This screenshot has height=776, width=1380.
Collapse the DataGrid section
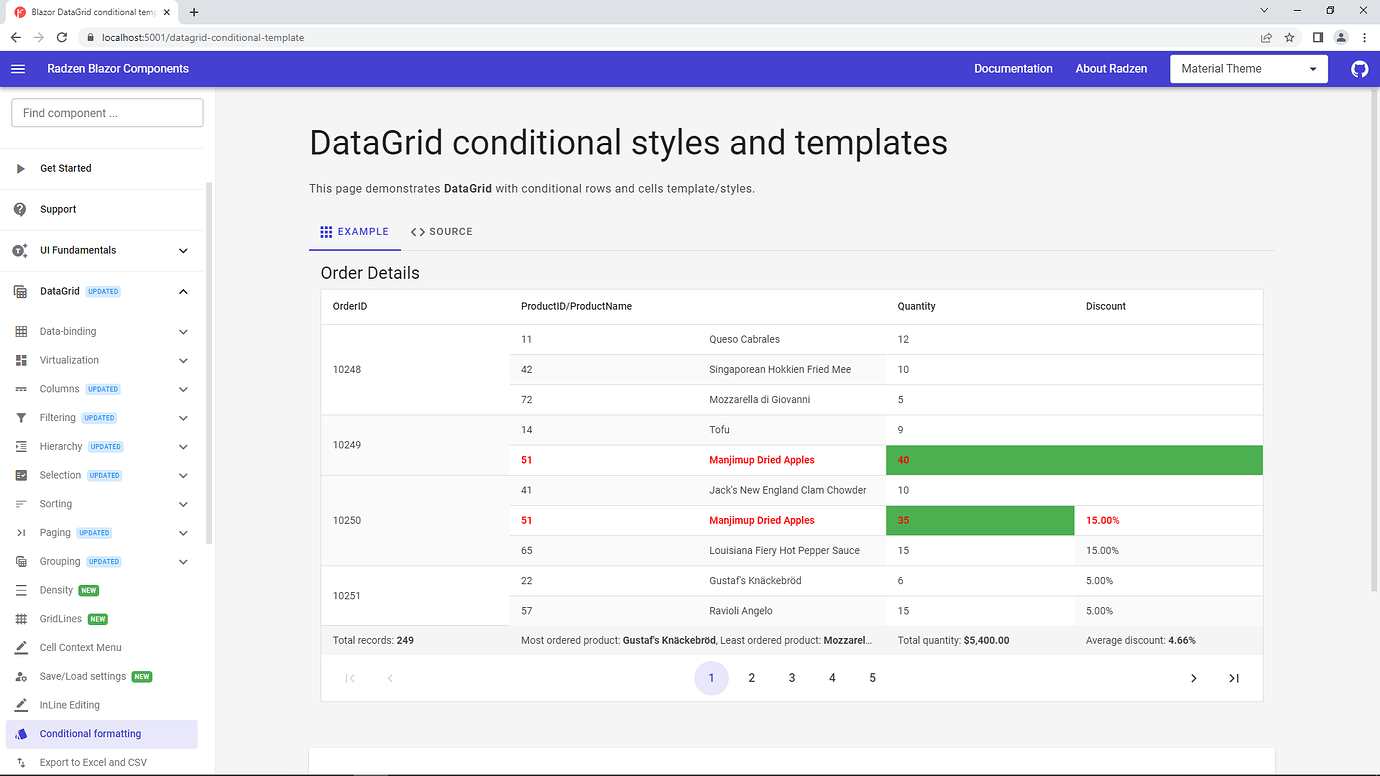(x=183, y=291)
